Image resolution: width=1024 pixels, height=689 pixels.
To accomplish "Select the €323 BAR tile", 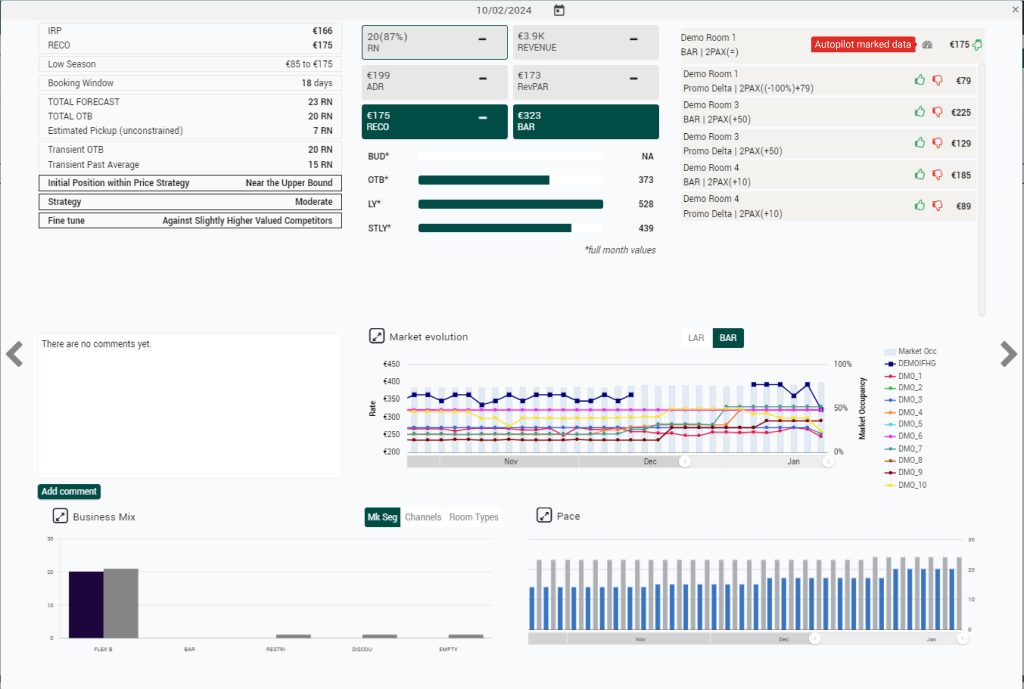I will [586, 121].
